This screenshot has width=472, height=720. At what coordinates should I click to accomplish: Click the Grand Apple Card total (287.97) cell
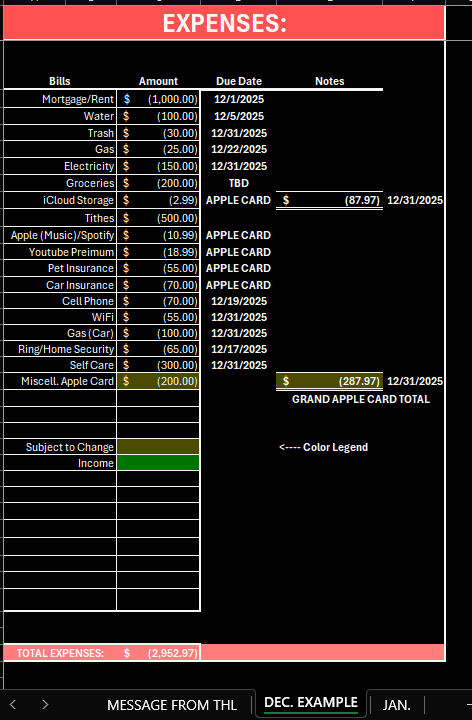tap(330, 381)
